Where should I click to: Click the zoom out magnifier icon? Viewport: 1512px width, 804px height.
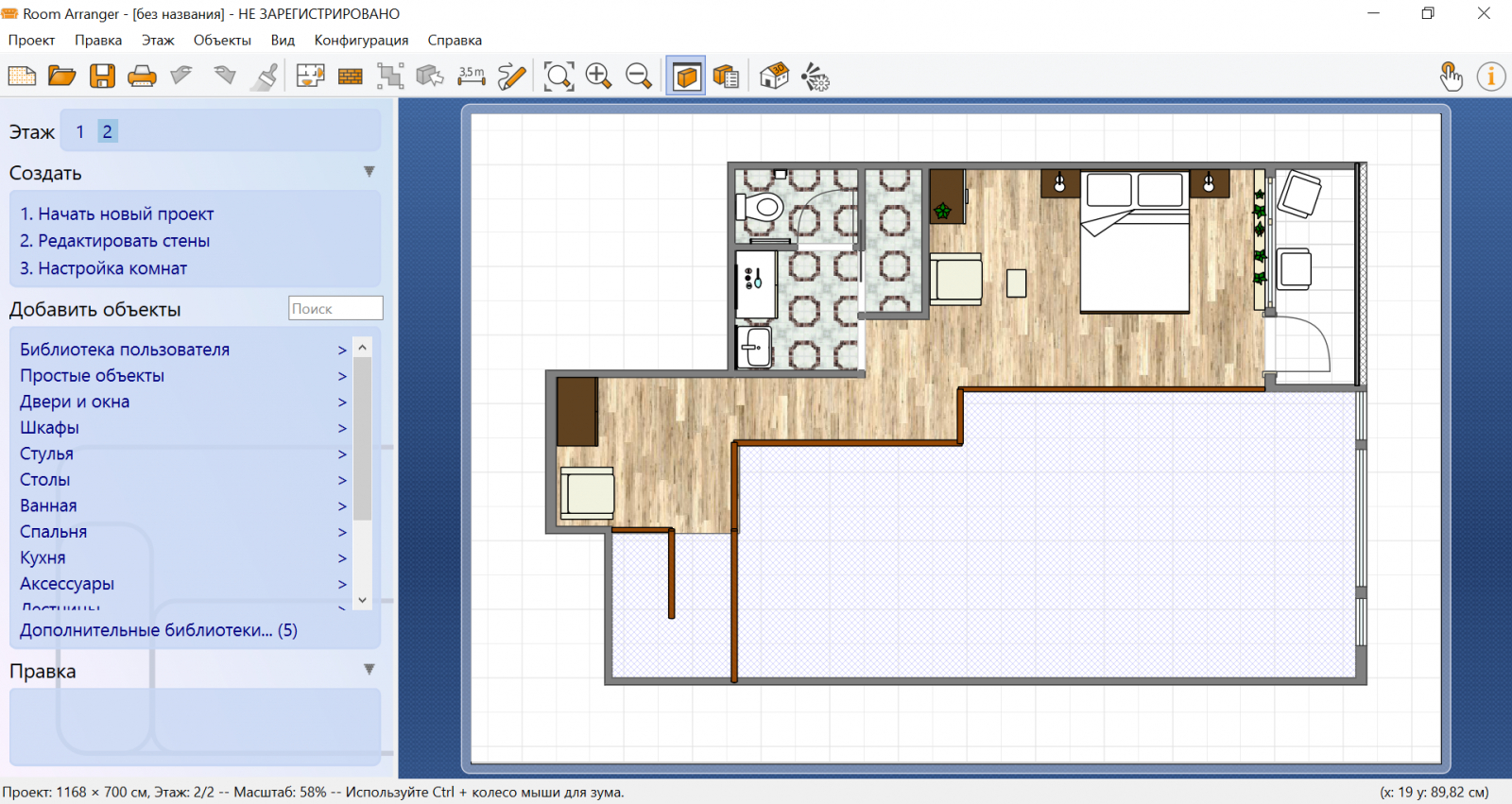point(639,77)
